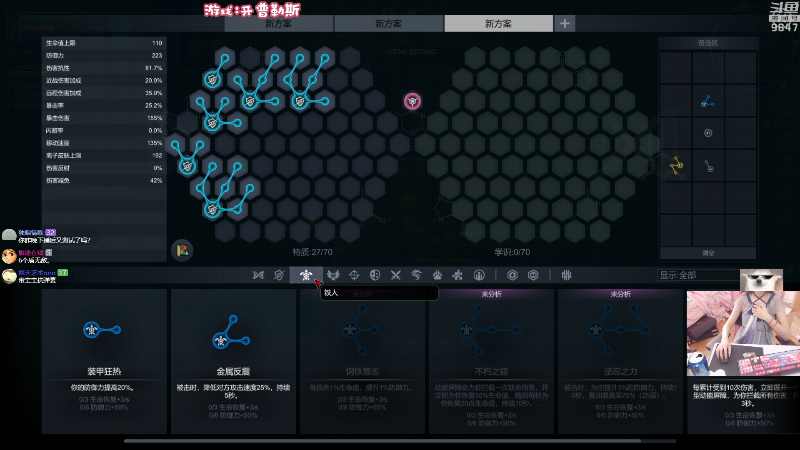This screenshot has width=800, height=450.
Task: Click the 伤害减免 42% stat row
Action: (x=104, y=181)
